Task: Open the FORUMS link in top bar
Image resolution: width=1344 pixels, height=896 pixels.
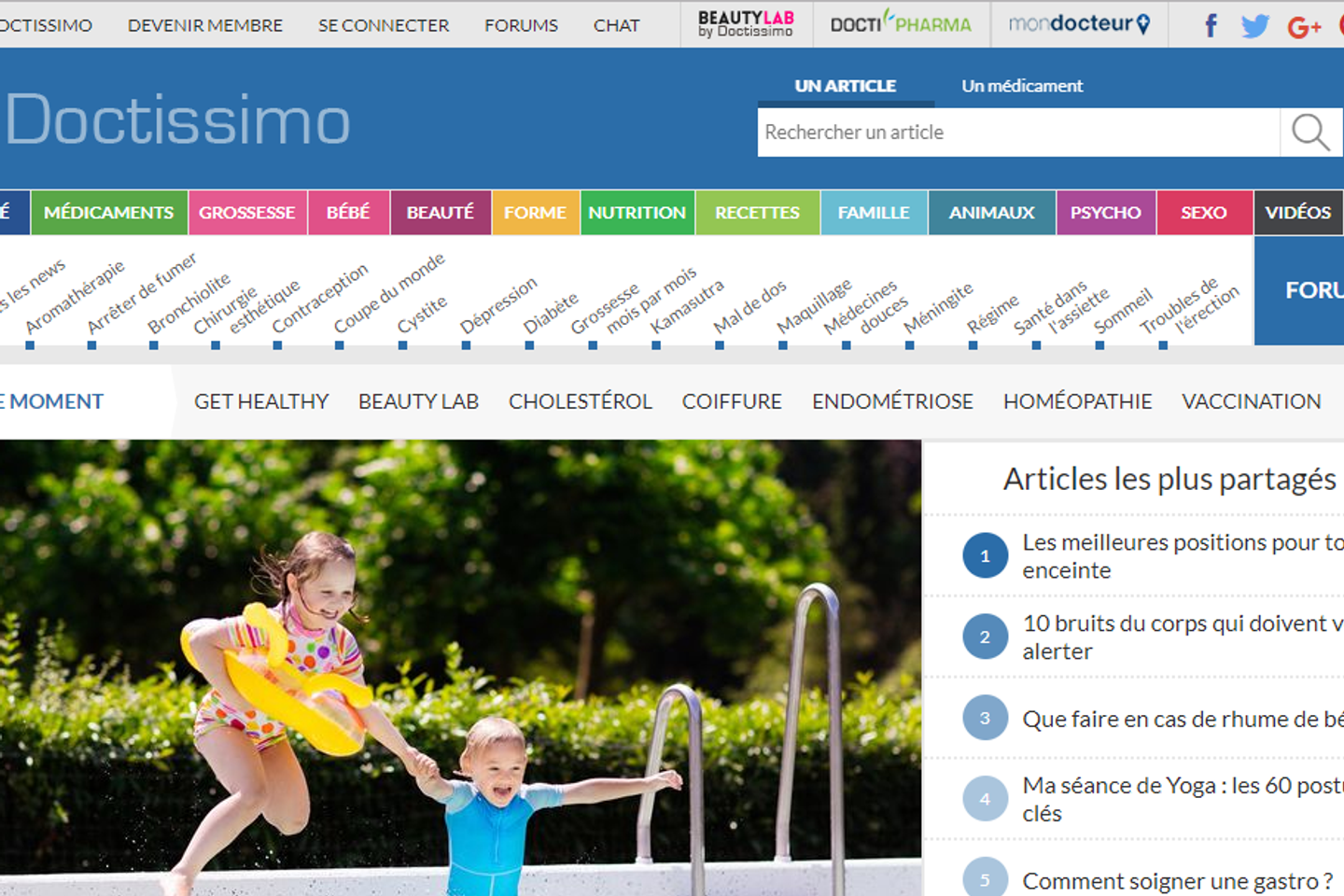Action: pyautogui.click(x=521, y=25)
